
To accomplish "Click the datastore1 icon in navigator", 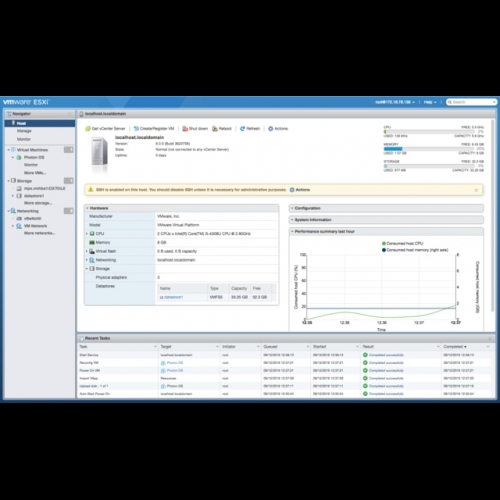I will pyautogui.click(x=19, y=196).
